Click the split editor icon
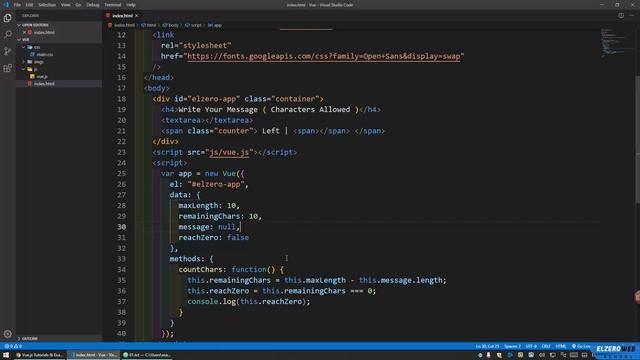This screenshot has width=640, height=360. [621, 16]
